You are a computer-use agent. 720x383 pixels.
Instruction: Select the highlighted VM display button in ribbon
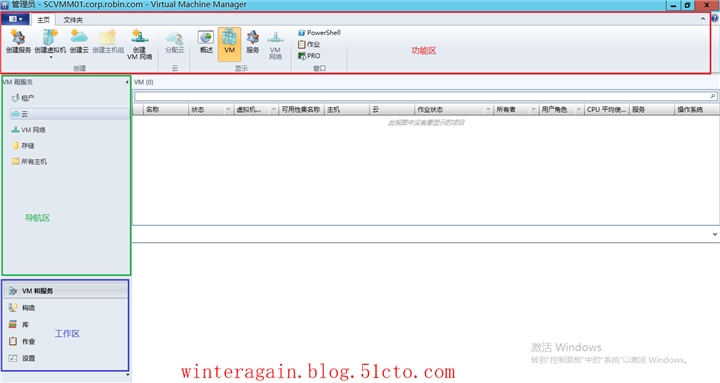[x=229, y=44]
